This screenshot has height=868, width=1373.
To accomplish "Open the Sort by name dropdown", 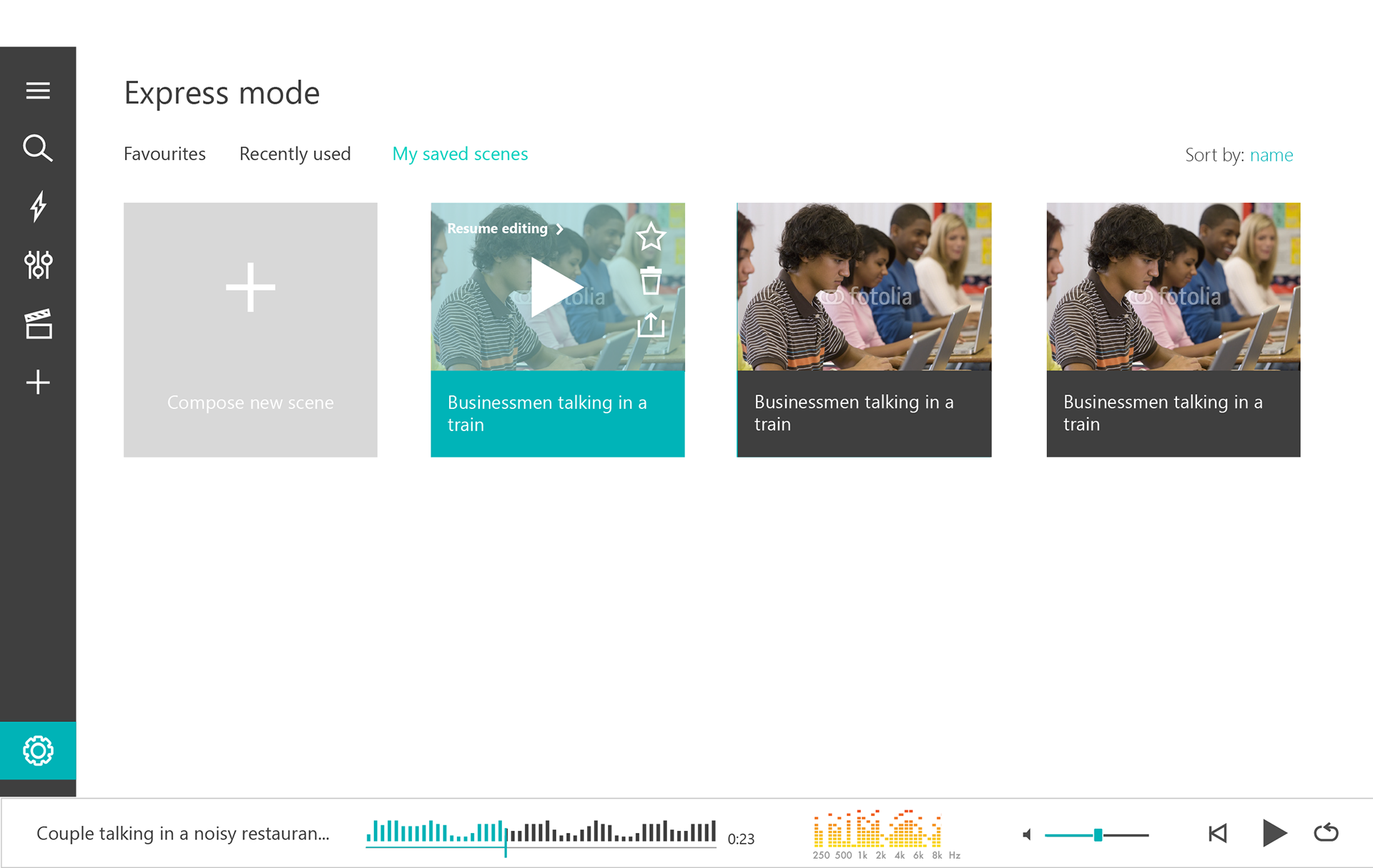I will coord(1271,155).
